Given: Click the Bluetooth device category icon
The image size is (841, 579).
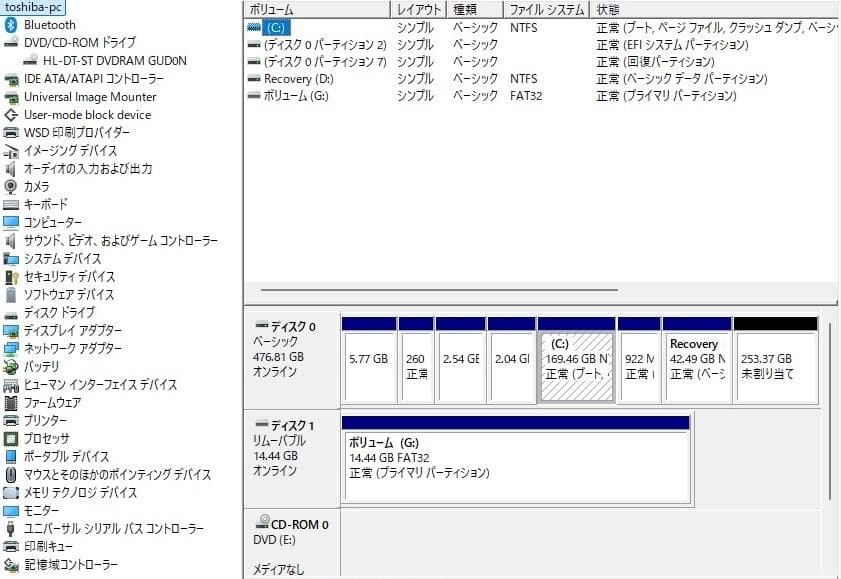Looking at the screenshot, I should [x=9, y=25].
